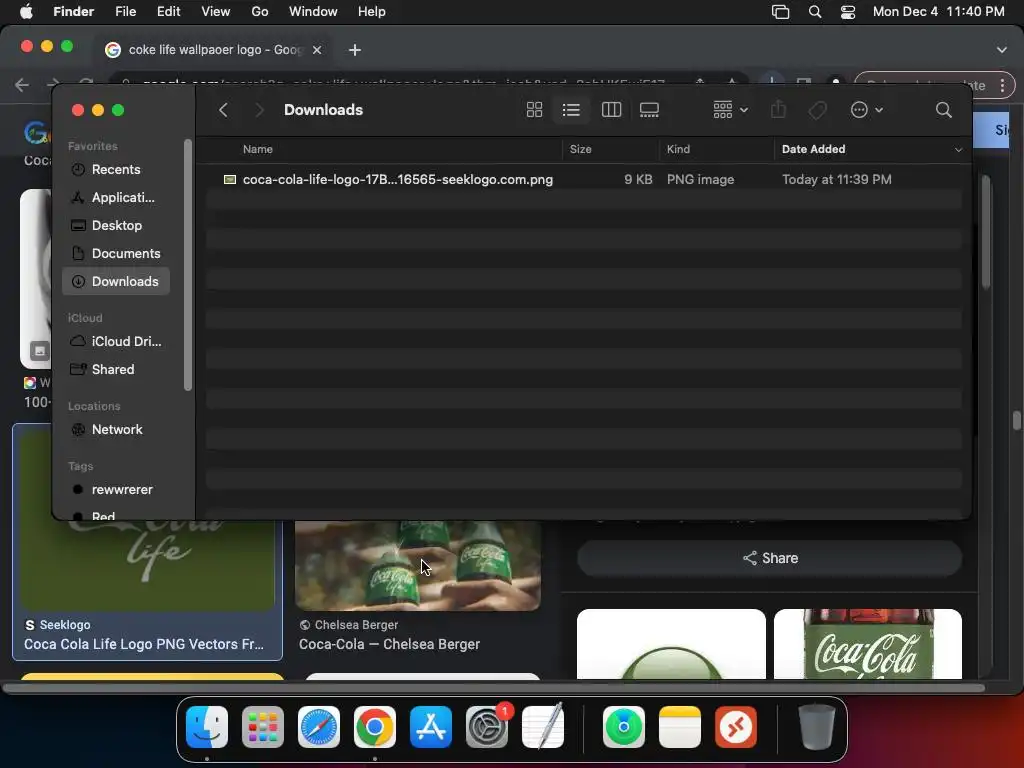This screenshot has width=1024, height=768.
Task: Sort by Name column header
Action: click(258, 149)
